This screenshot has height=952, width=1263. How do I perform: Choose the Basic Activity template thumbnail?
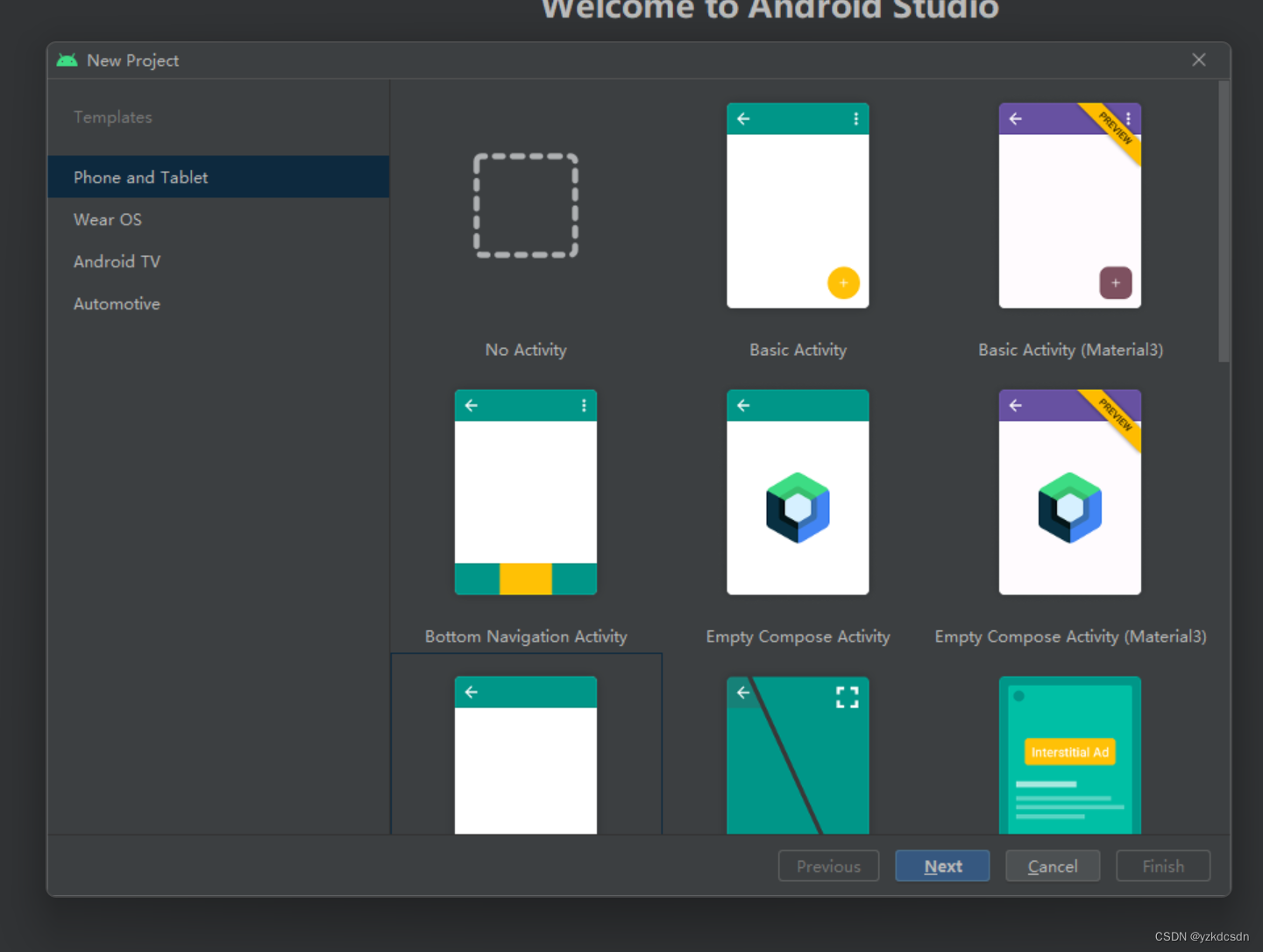[x=798, y=206]
